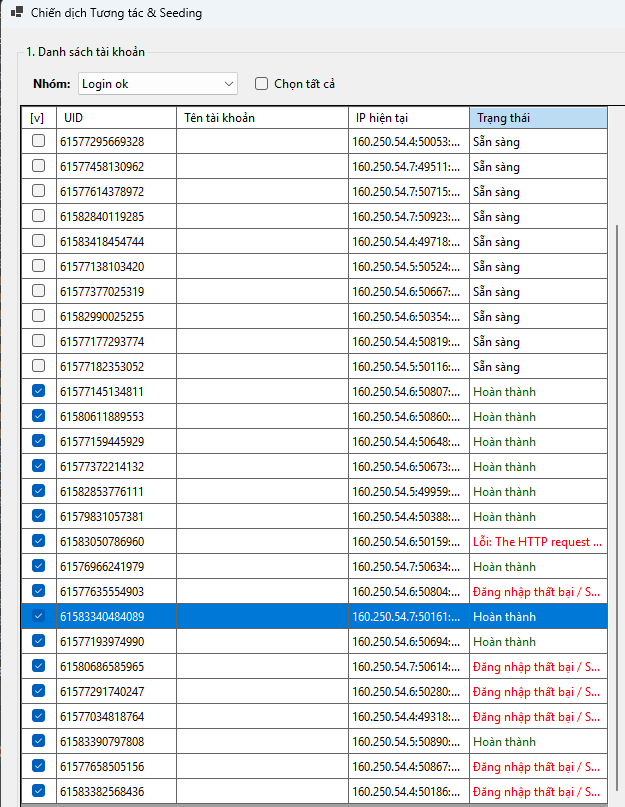Click the 'Lỗi: The HTTP request' status cell
Image resolution: width=625 pixels, height=807 pixels.
539,541
